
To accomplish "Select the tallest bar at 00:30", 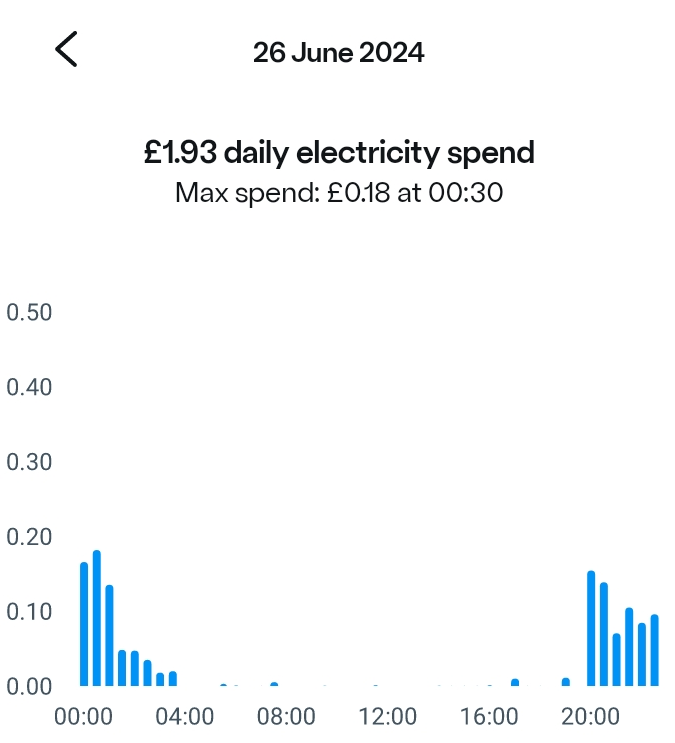I will [97, 618].
